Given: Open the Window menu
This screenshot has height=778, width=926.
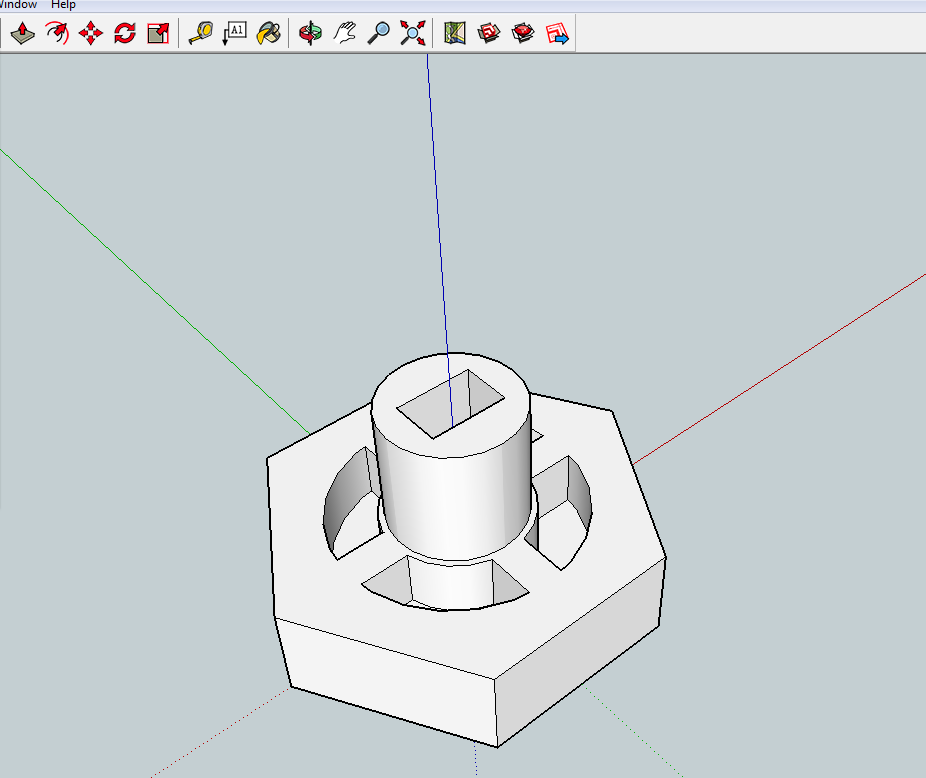Looking at the screenshot, I should click(x=16, y=4).
